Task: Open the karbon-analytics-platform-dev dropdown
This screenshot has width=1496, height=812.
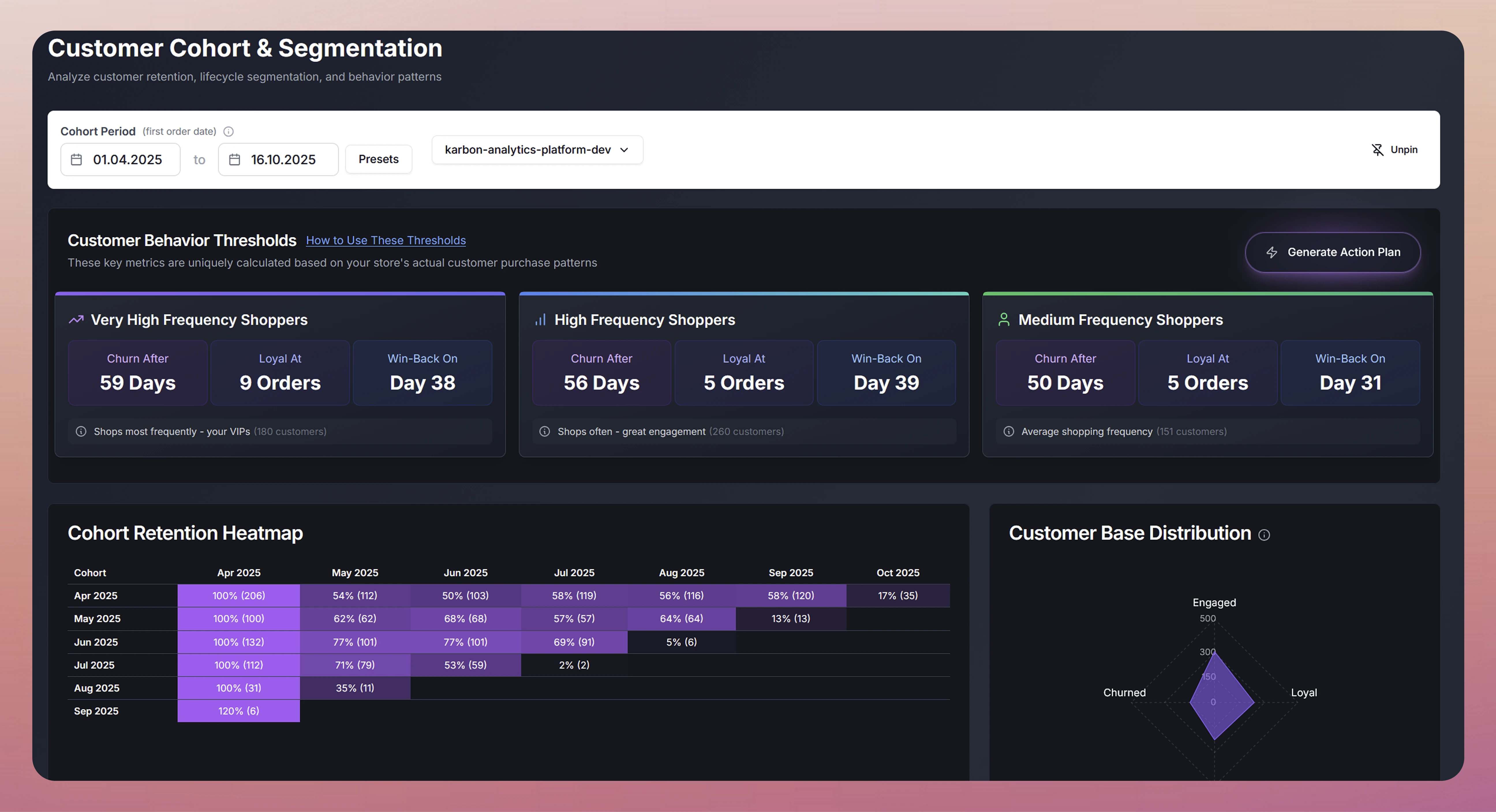Action: [536, 150]
